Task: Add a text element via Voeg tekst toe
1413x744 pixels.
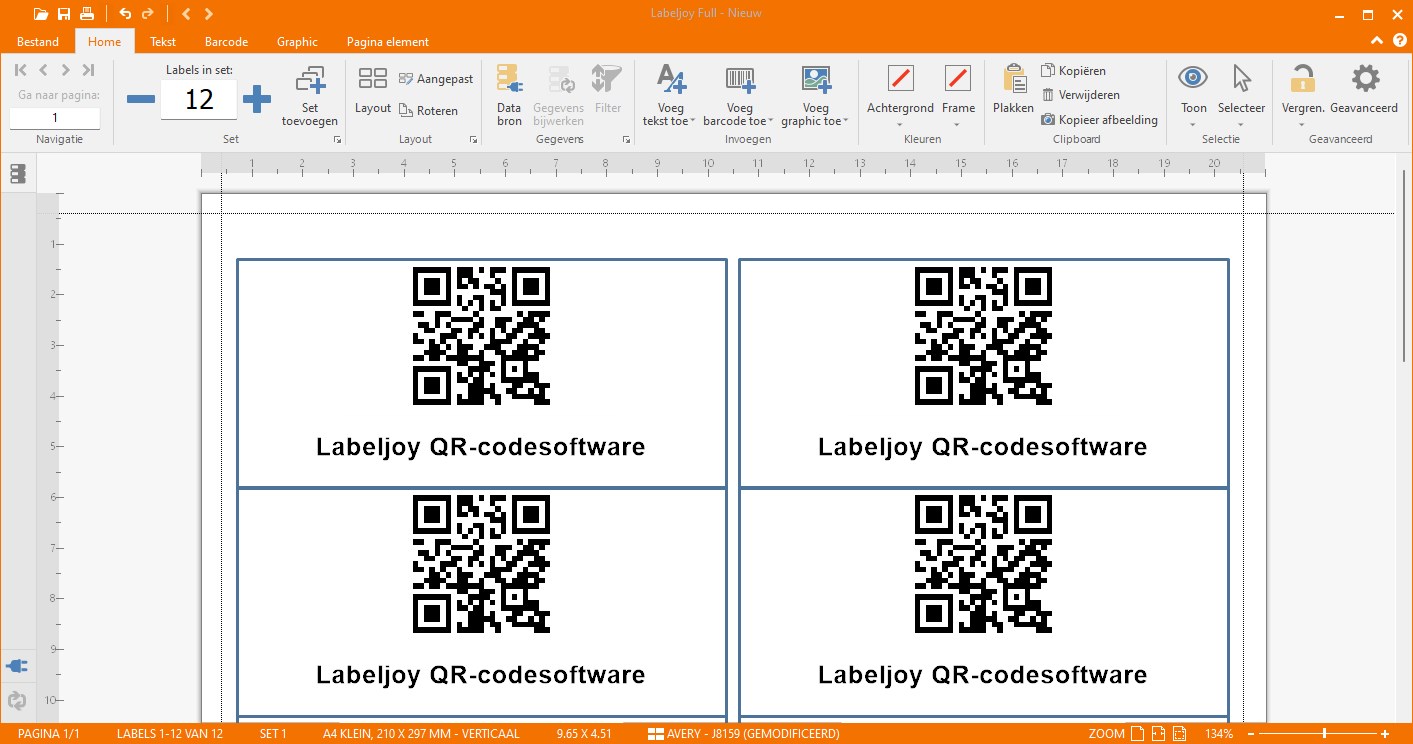Action: tap(670, 96)
